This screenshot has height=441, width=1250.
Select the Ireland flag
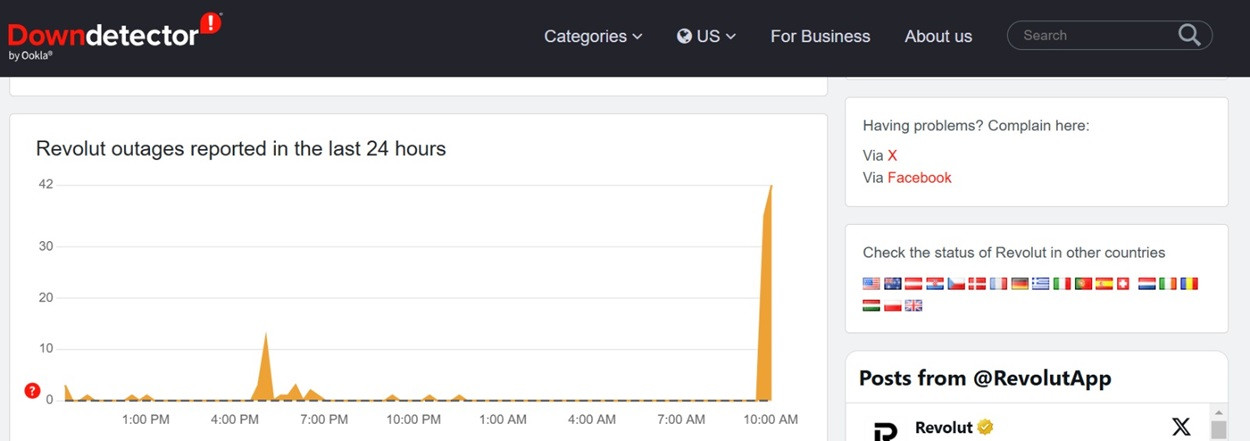click(x=1168, y=284)
